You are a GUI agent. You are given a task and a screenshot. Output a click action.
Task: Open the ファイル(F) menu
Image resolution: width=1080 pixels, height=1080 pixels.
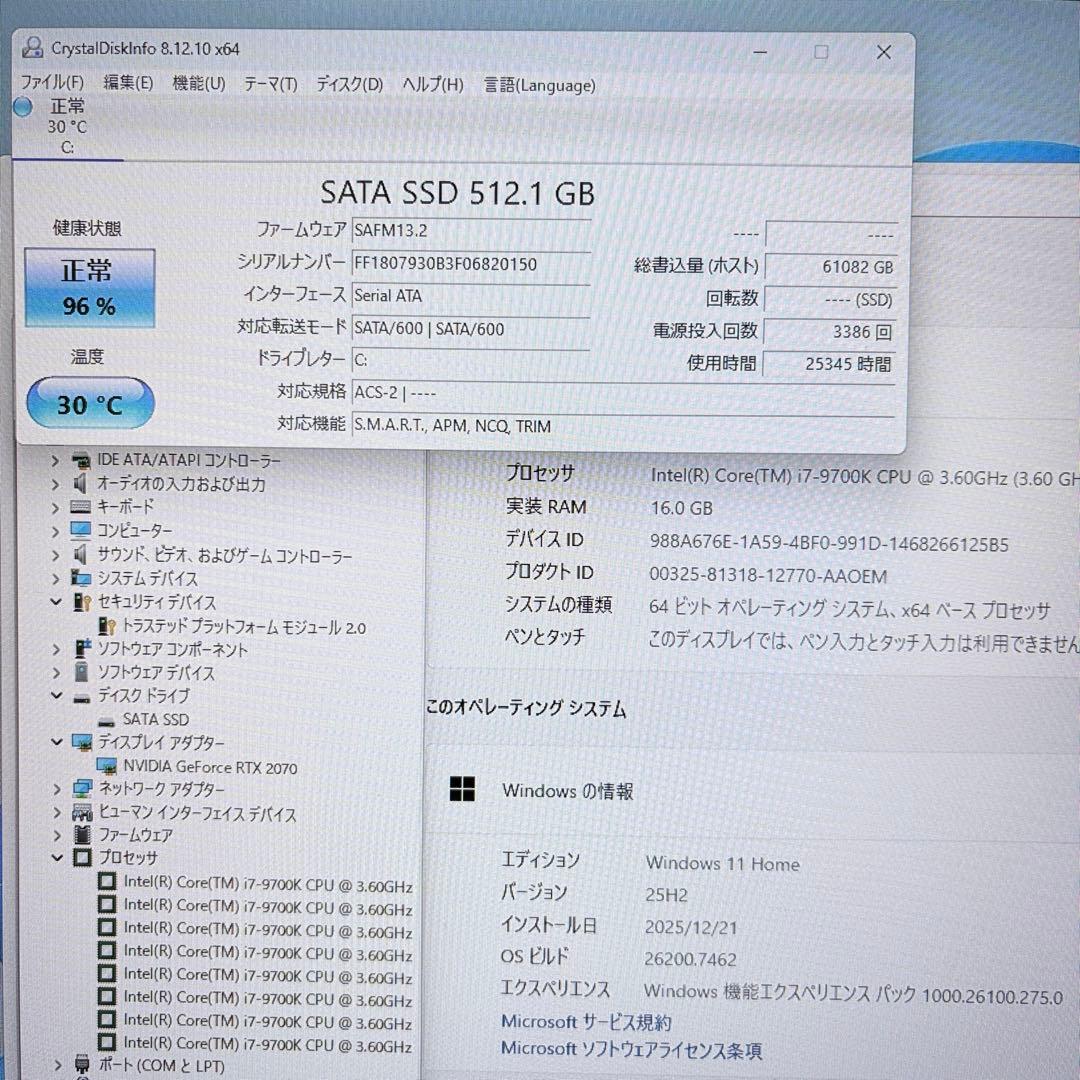pyautogui.click(x=52, y=83)
